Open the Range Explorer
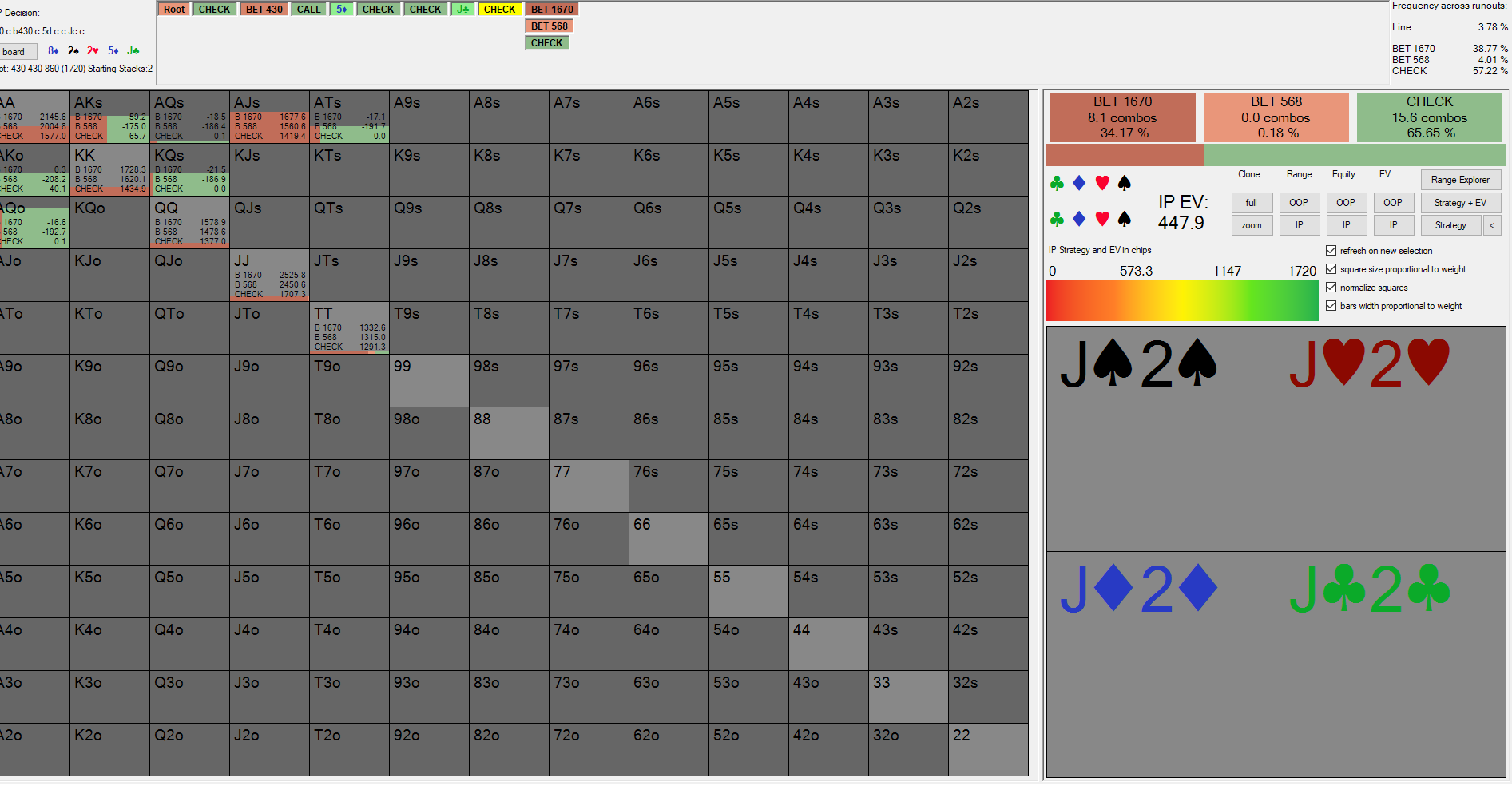 point(1460,180)
